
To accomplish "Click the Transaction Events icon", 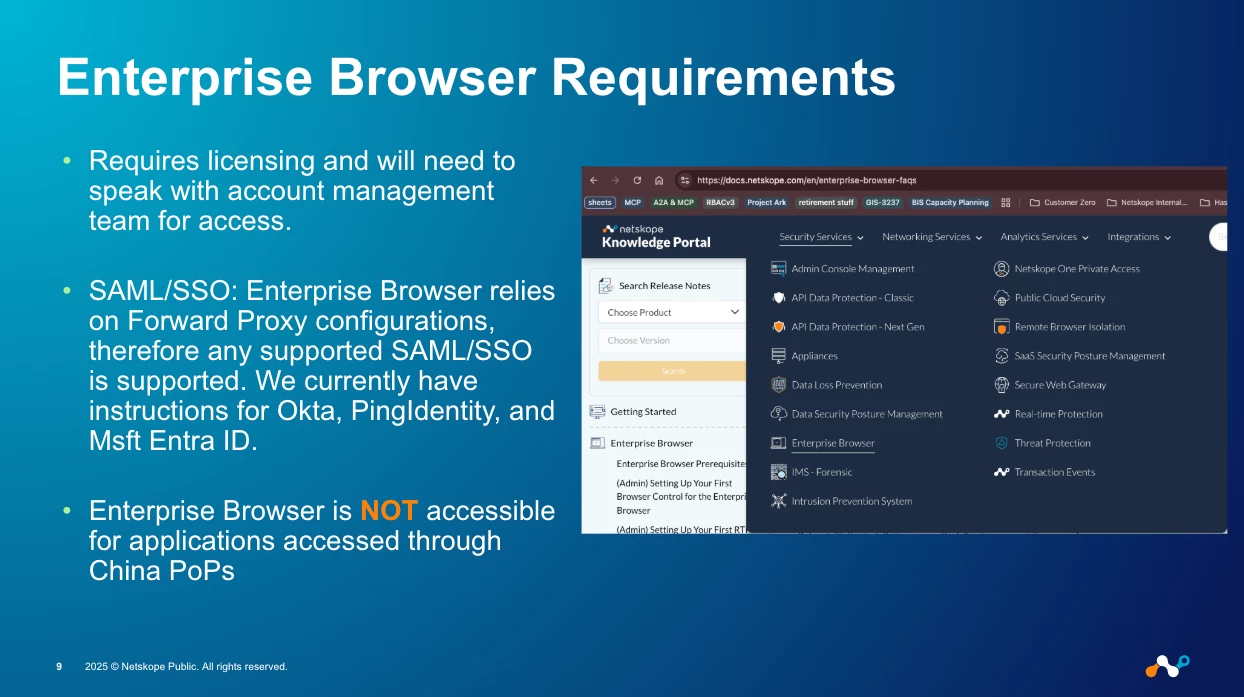I will [x=1001, y=472].
